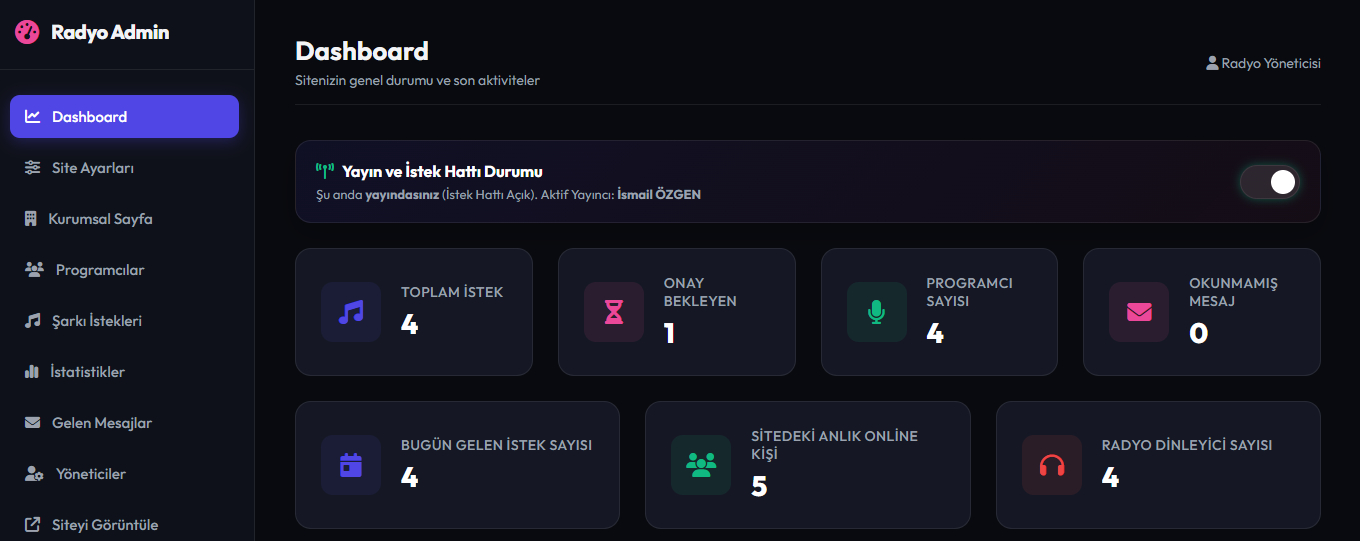
Task: Go to Kurumsal Sayfa menu item
Action: tap(124, 218)
